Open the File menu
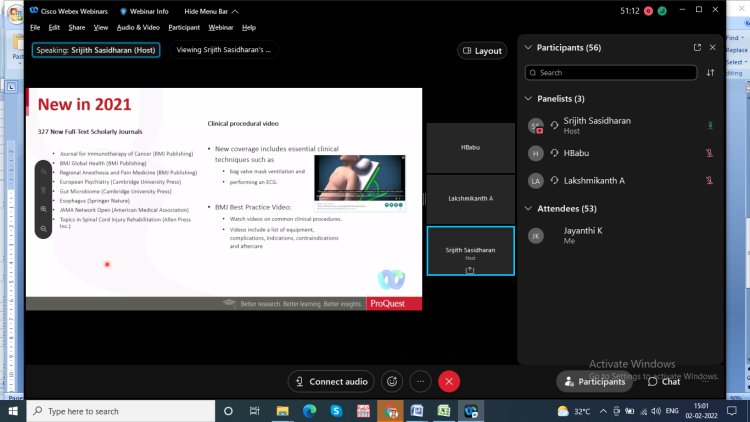750x422 pixels. click(x=35, y=27)
